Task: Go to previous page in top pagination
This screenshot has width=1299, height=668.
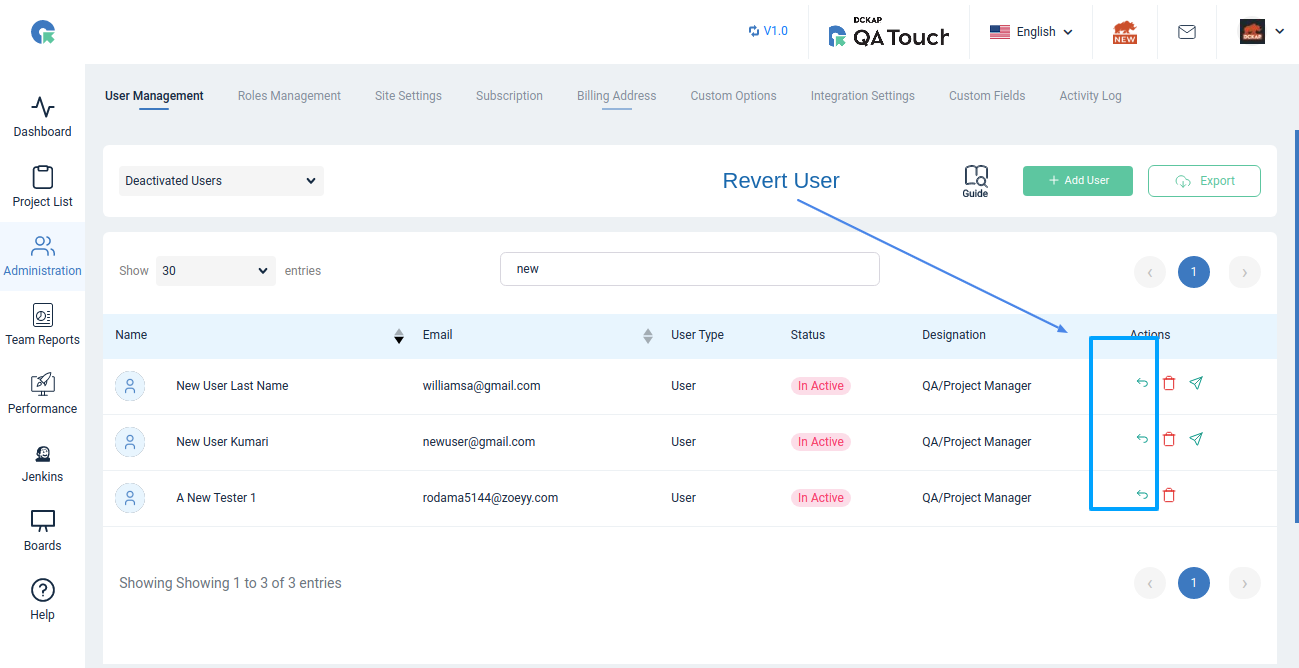Action: click(x=1150, y=272)
